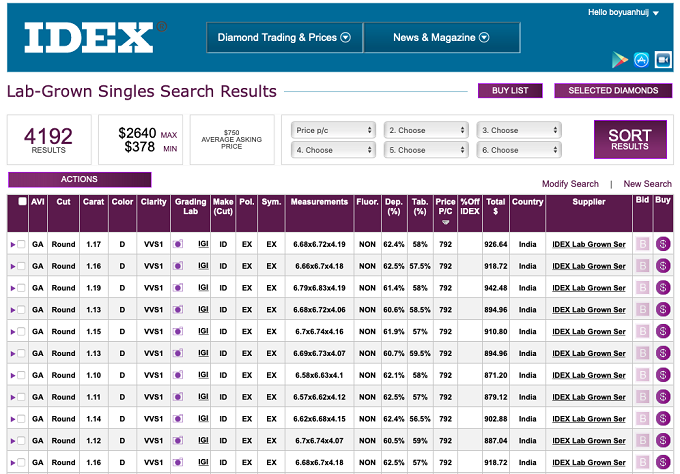Open the News & Magazine menu

click(441, 38)
